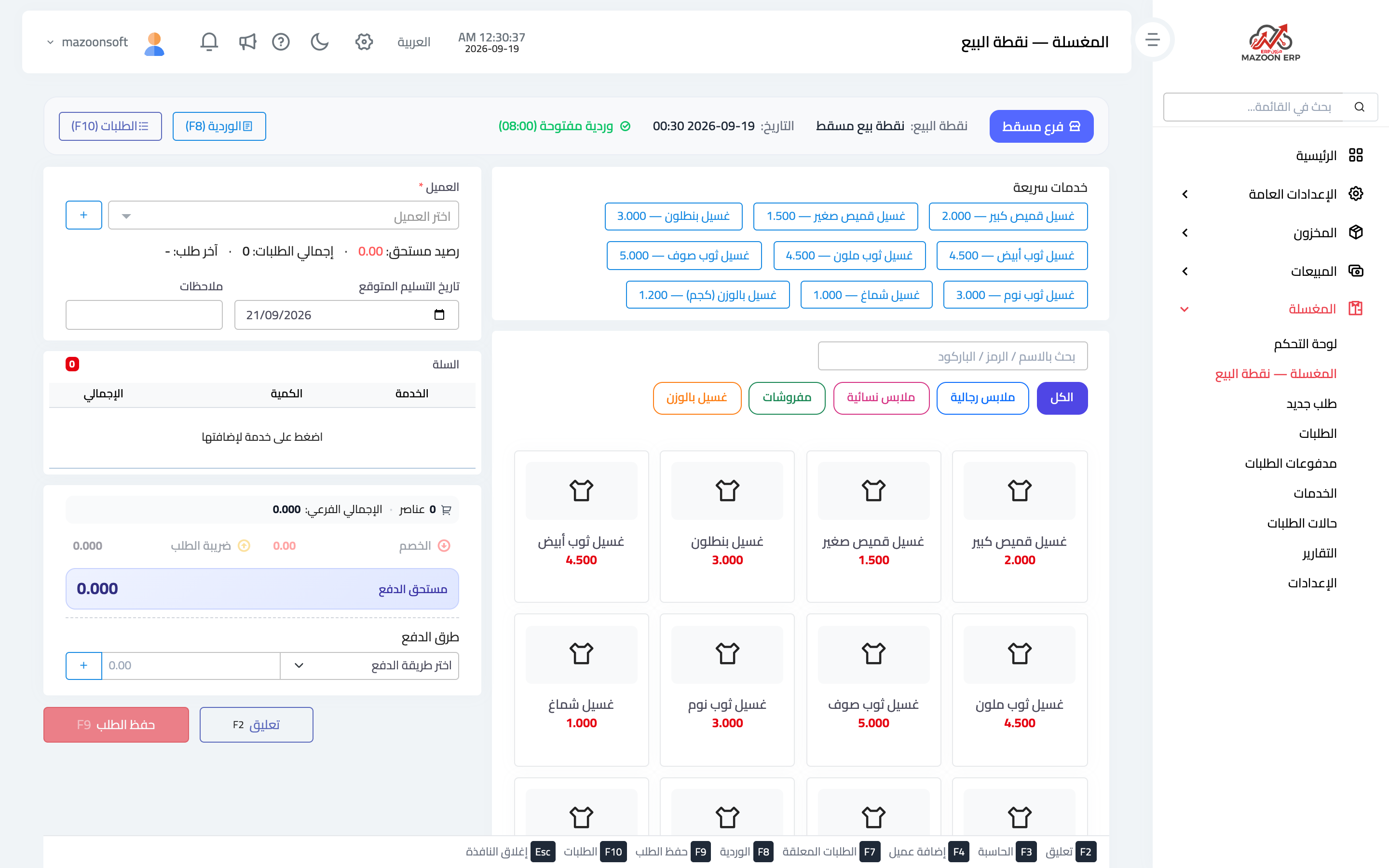Open طلب جديد in sidebar
The height and width of the screenshot is (868, 1389).
pyautogui.click(x=1311, y=404)
